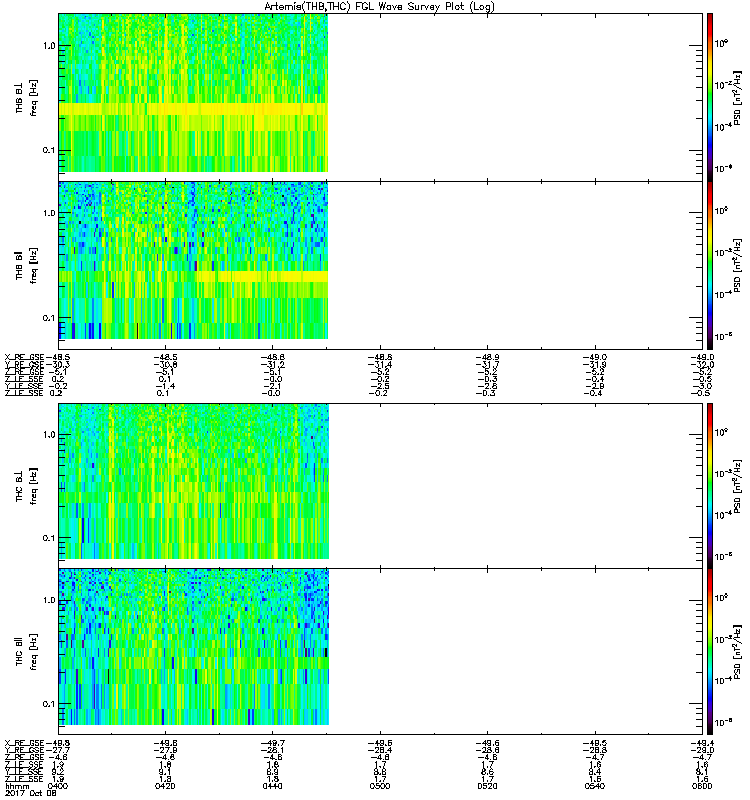Click the '0540' time label

pyautogui.click(x=595, y=786)
